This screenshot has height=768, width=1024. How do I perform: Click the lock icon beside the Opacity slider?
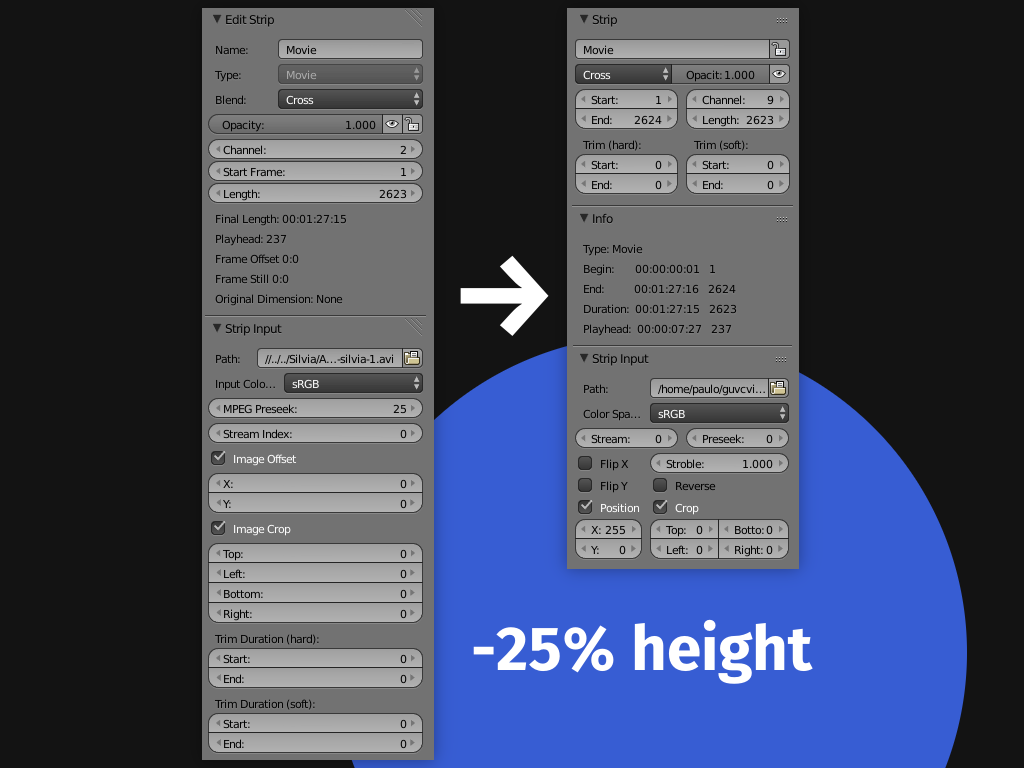click(412, 124)
